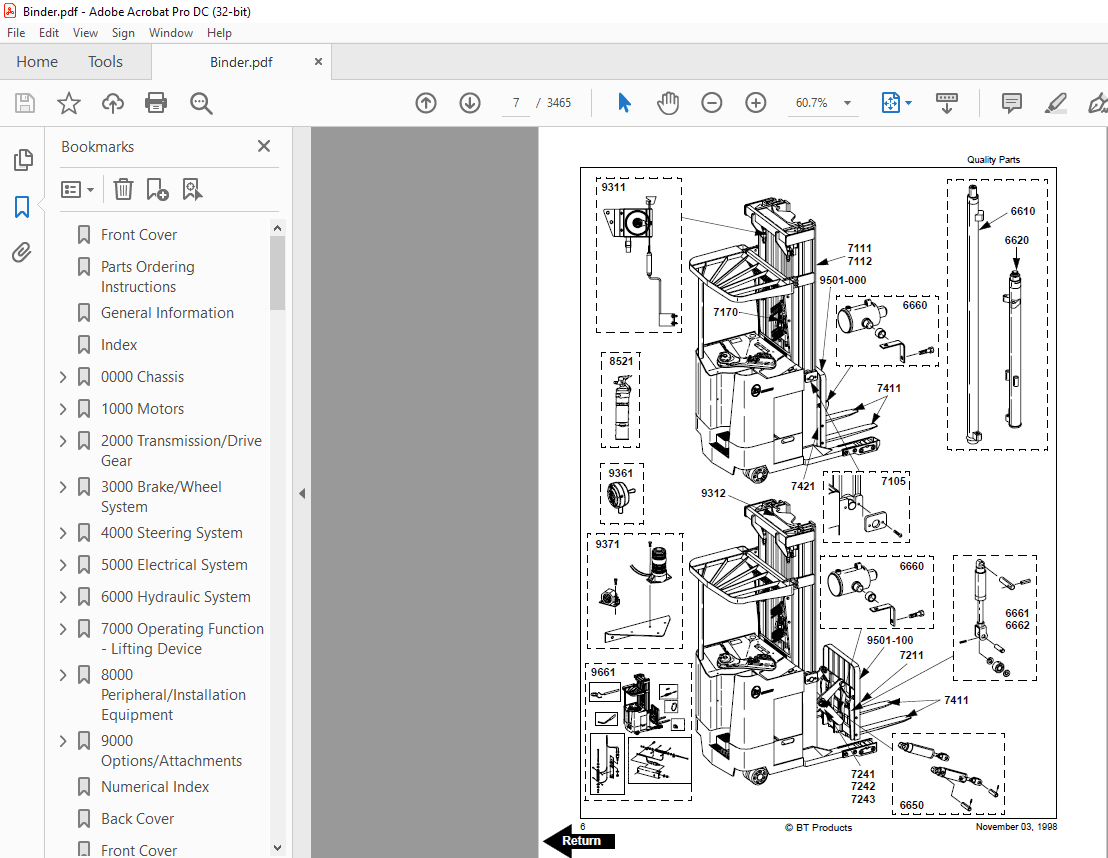Bookmark file with the star icon
The height and width of the screenshot is (858, 1108).
tap(68, 103)
